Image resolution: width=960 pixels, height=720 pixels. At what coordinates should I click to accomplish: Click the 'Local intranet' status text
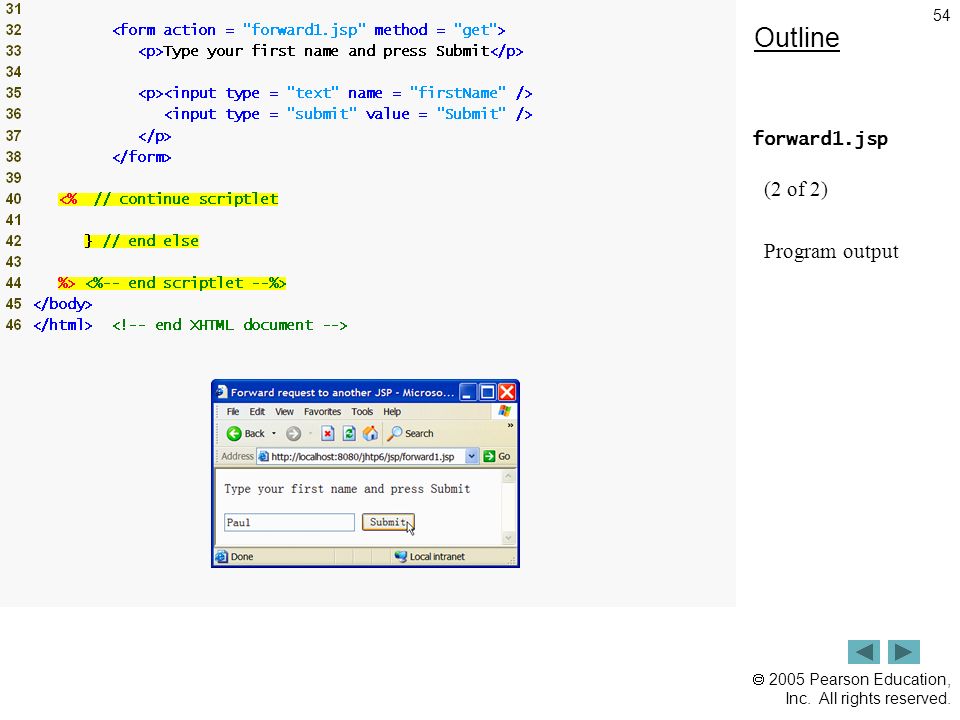(437, 557)
